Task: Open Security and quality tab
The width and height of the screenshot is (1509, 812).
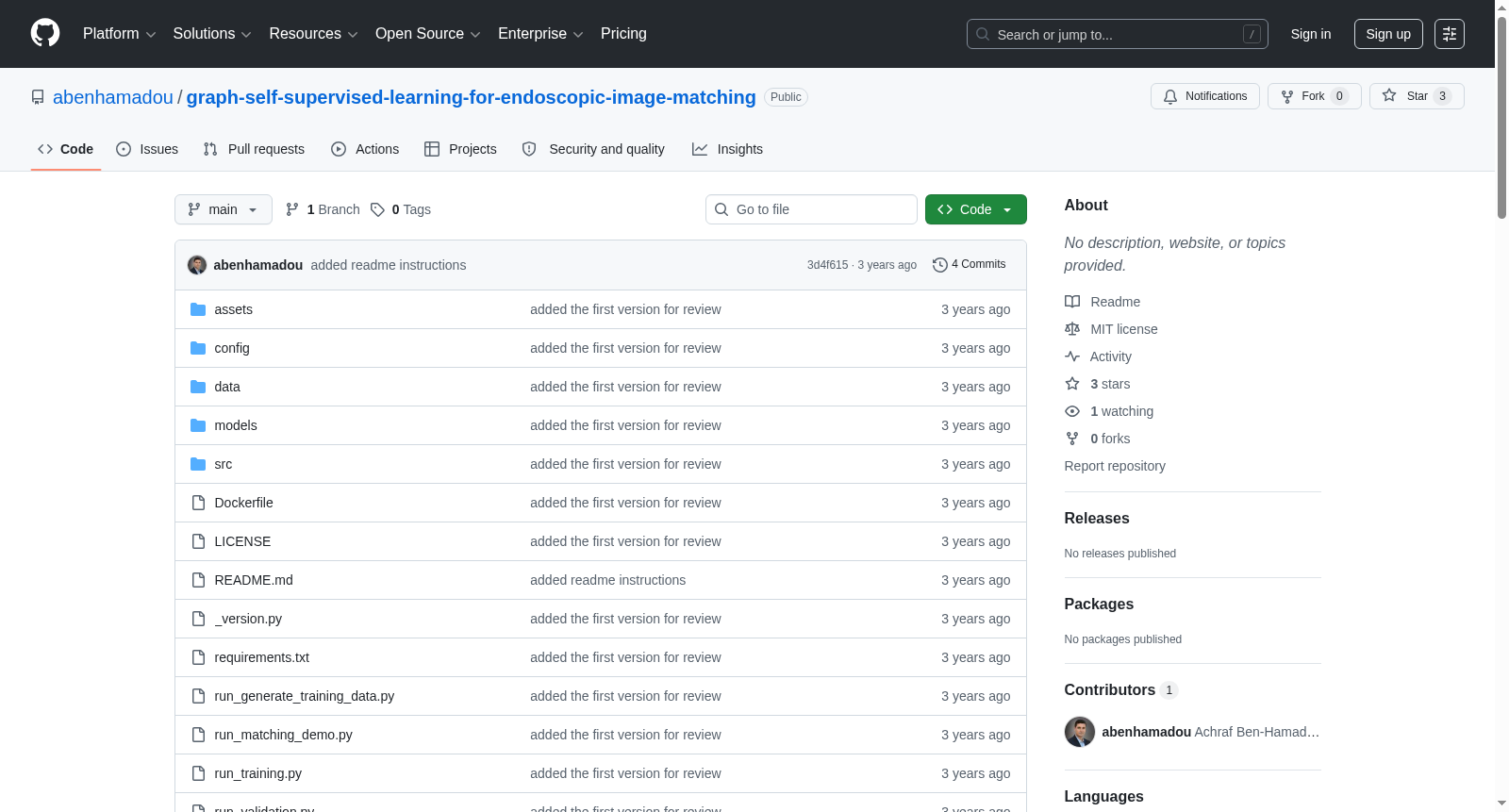Action: (593, 149)
